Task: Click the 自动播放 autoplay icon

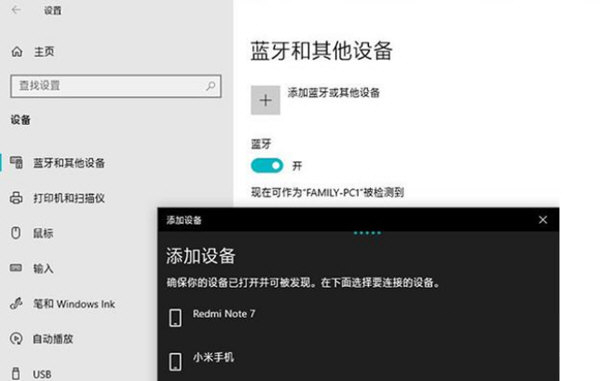Action: (16, 339)
